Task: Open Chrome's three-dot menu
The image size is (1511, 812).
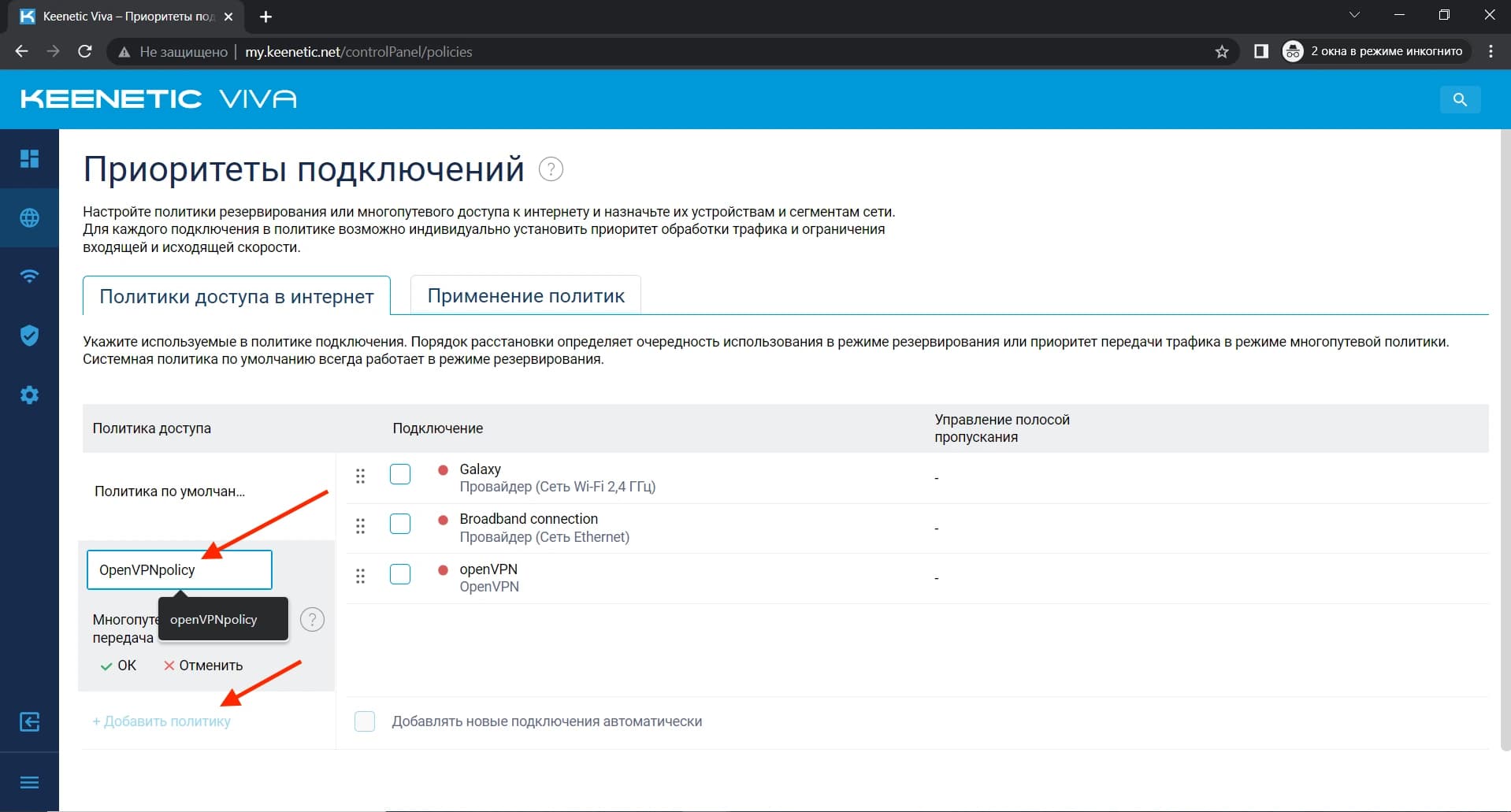Action: tap(1490, 51)
